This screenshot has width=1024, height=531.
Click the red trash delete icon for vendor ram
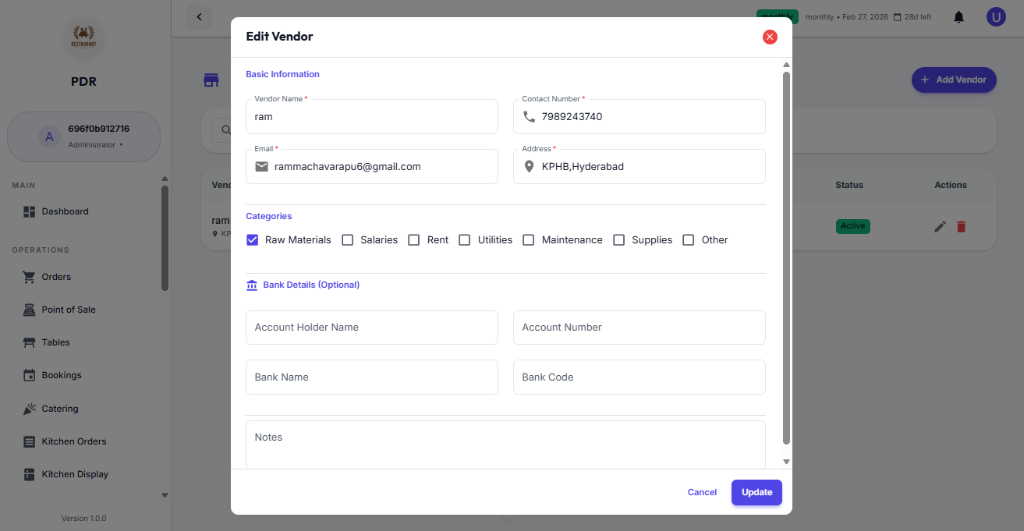click(961, 227)
